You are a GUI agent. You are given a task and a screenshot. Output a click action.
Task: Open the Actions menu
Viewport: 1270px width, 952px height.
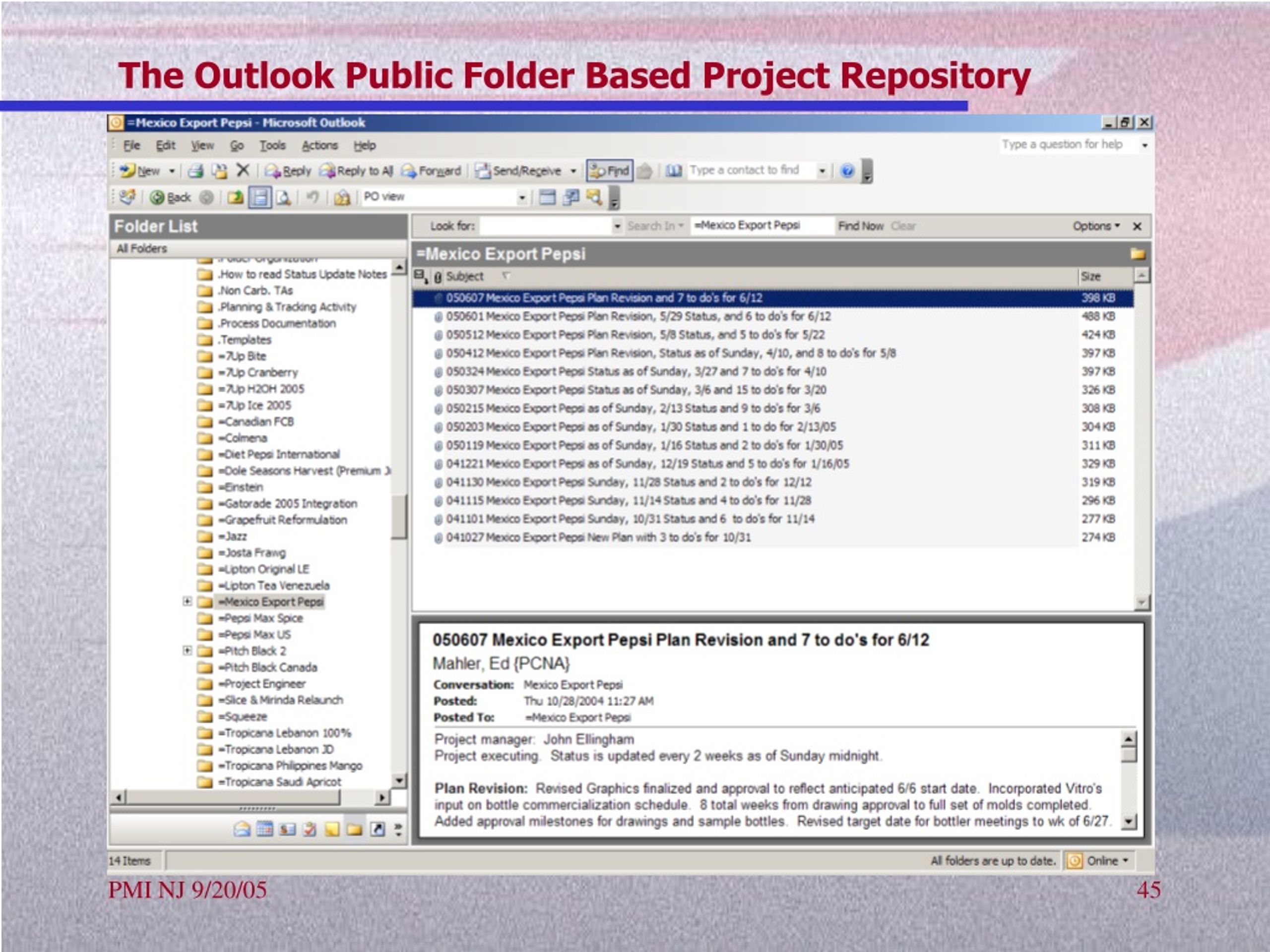(x=320, y=145)
